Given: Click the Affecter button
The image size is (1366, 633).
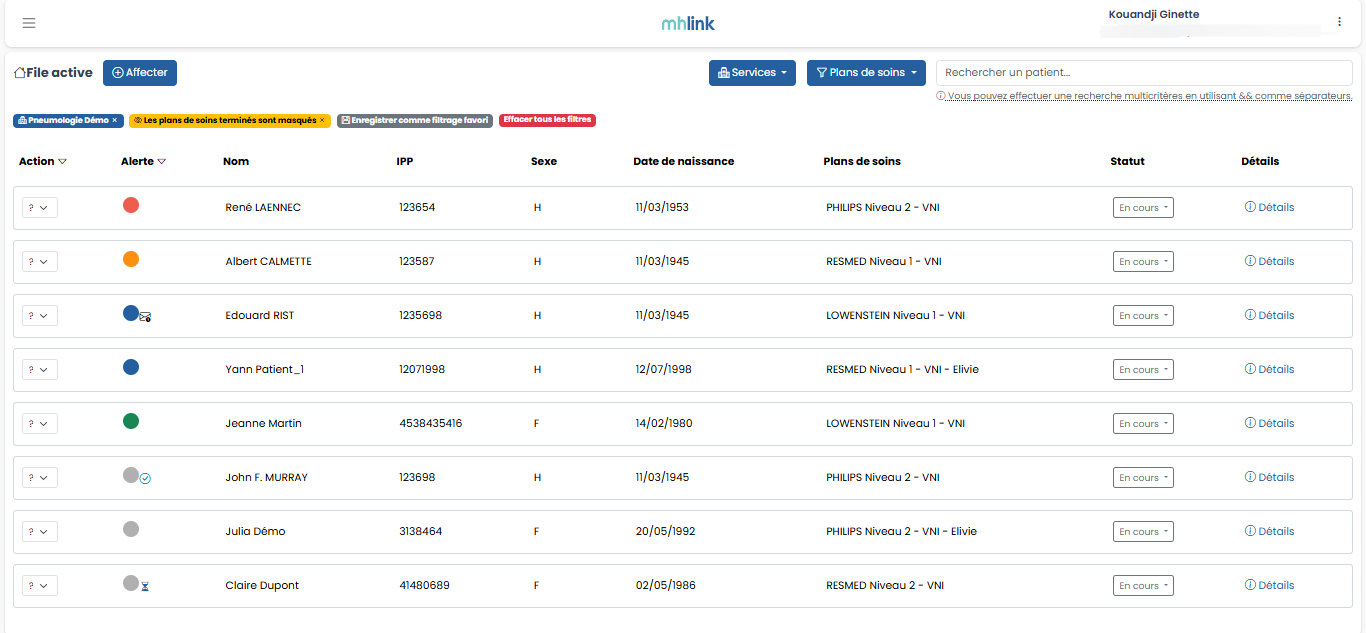Looking at the screenshot, I should [x=140, y=73].
